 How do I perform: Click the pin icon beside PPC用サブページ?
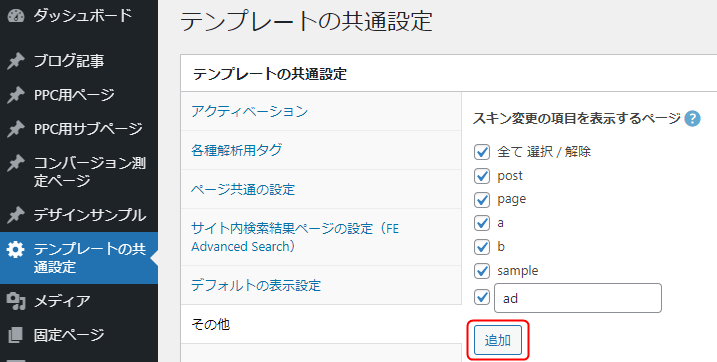pos(16,129)
